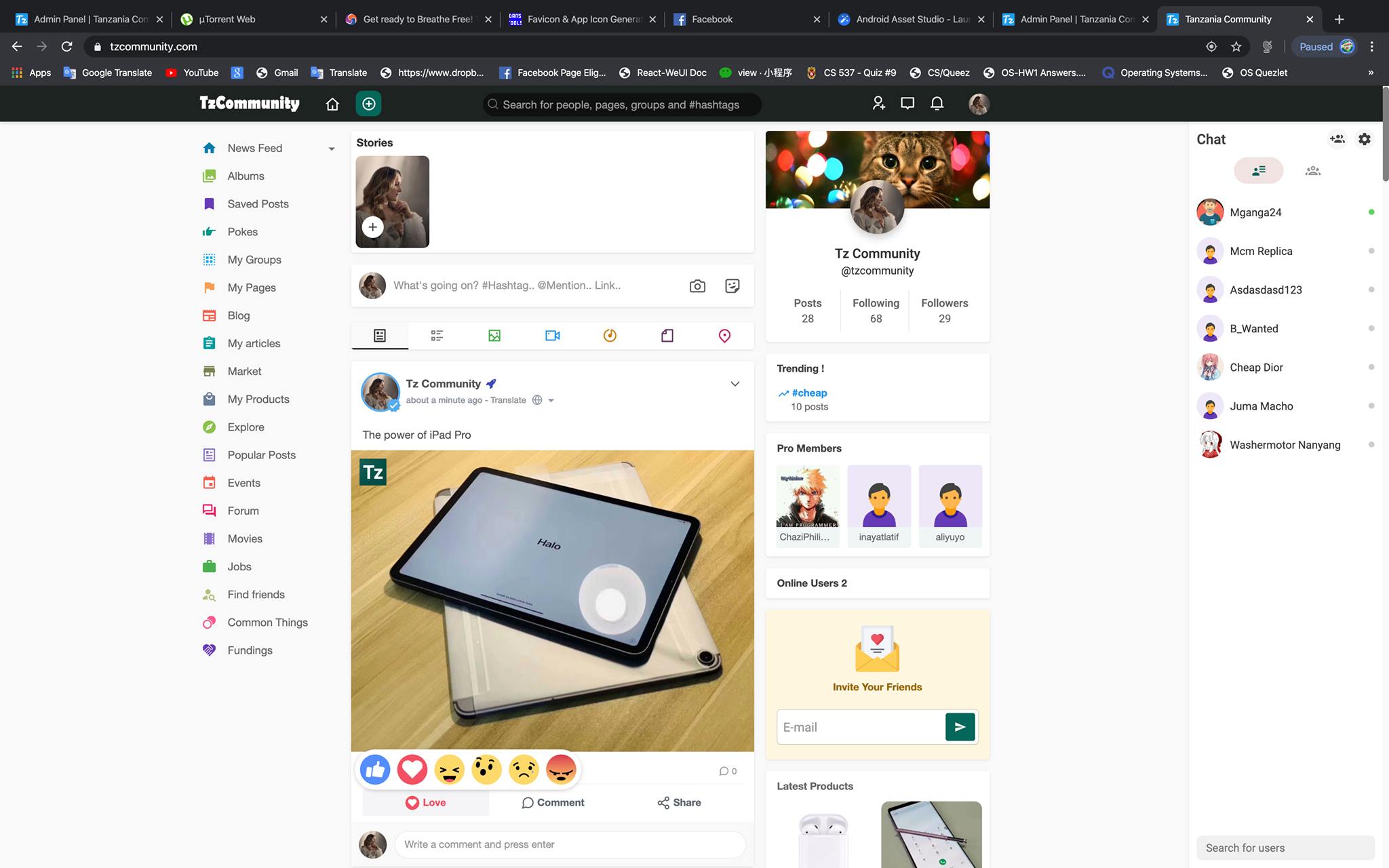View the Followers count on profile card
1389x868 pixels.
pyautogui.click(x=944, y=311)
